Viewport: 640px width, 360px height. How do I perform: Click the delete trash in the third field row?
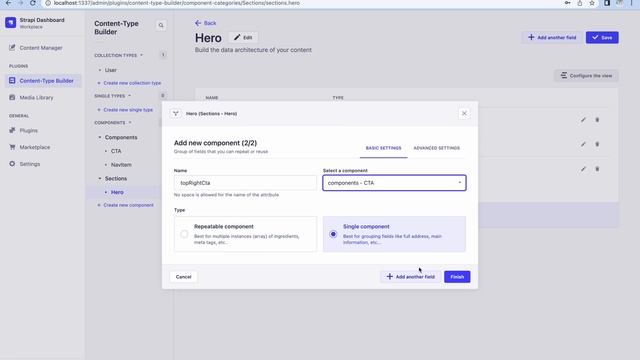[597, 169]
